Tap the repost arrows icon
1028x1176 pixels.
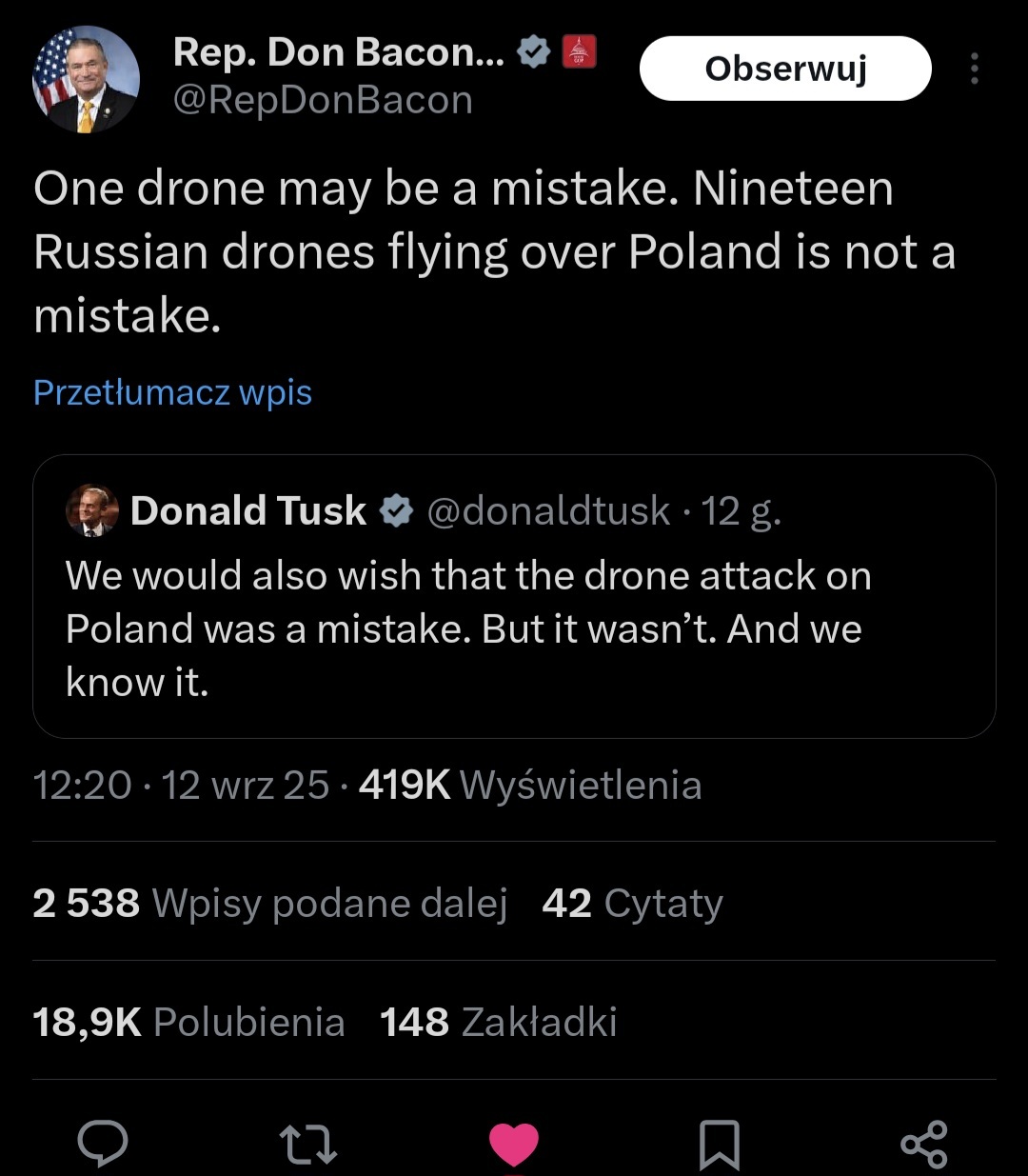(x=308, y=1144)
